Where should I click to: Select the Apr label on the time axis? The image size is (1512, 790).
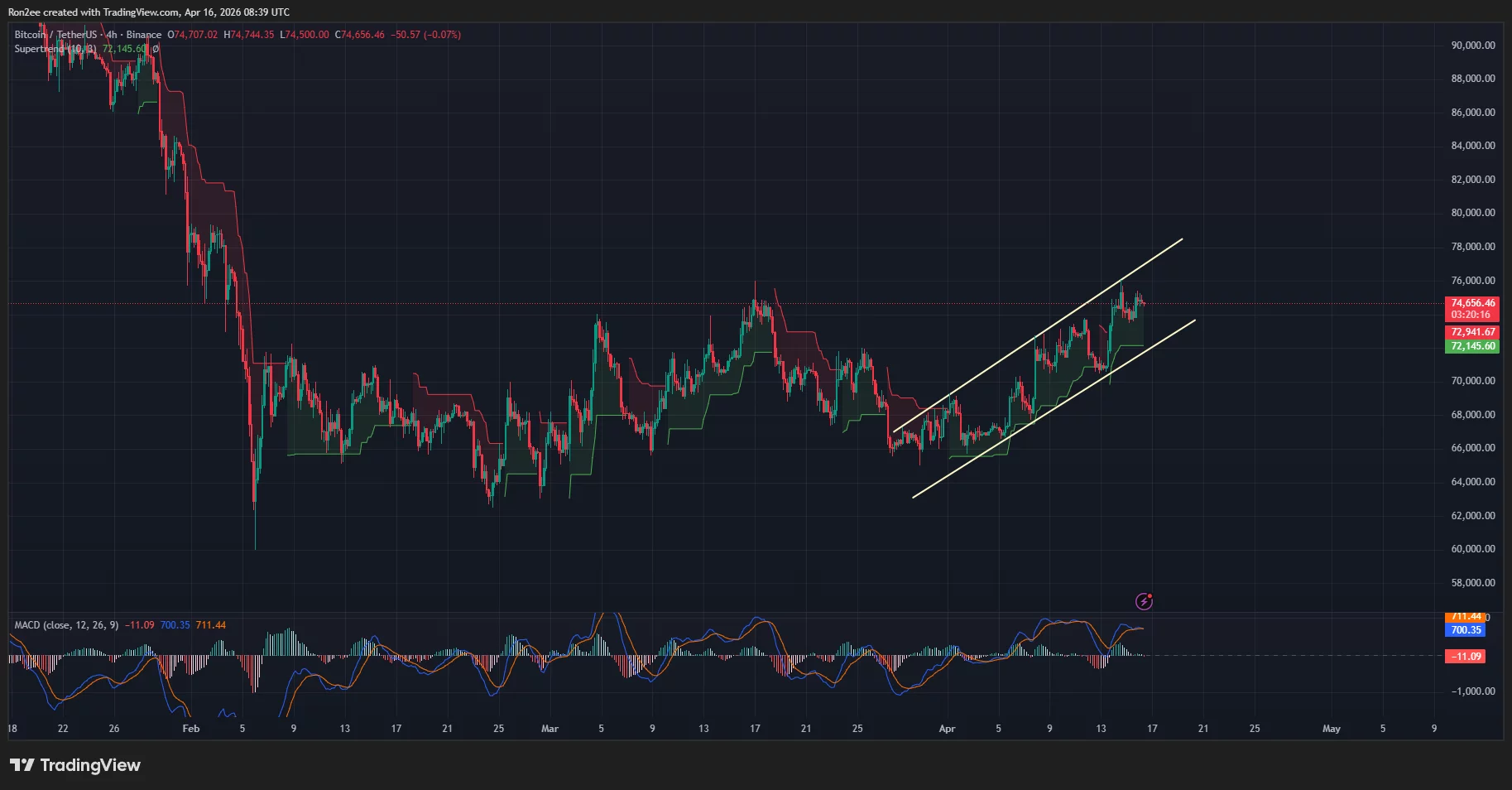947,729
